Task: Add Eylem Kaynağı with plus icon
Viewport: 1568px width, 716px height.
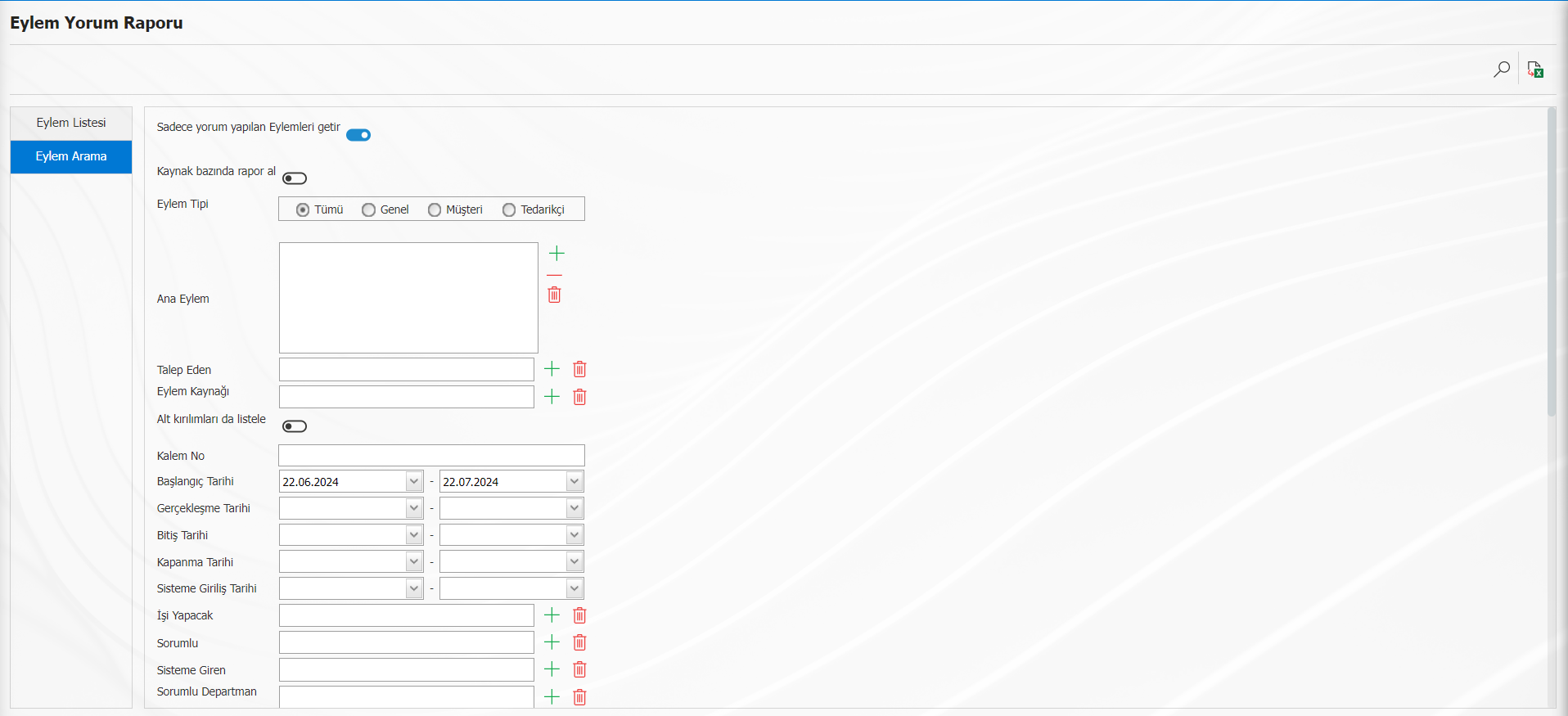Action: click(552, 397)
